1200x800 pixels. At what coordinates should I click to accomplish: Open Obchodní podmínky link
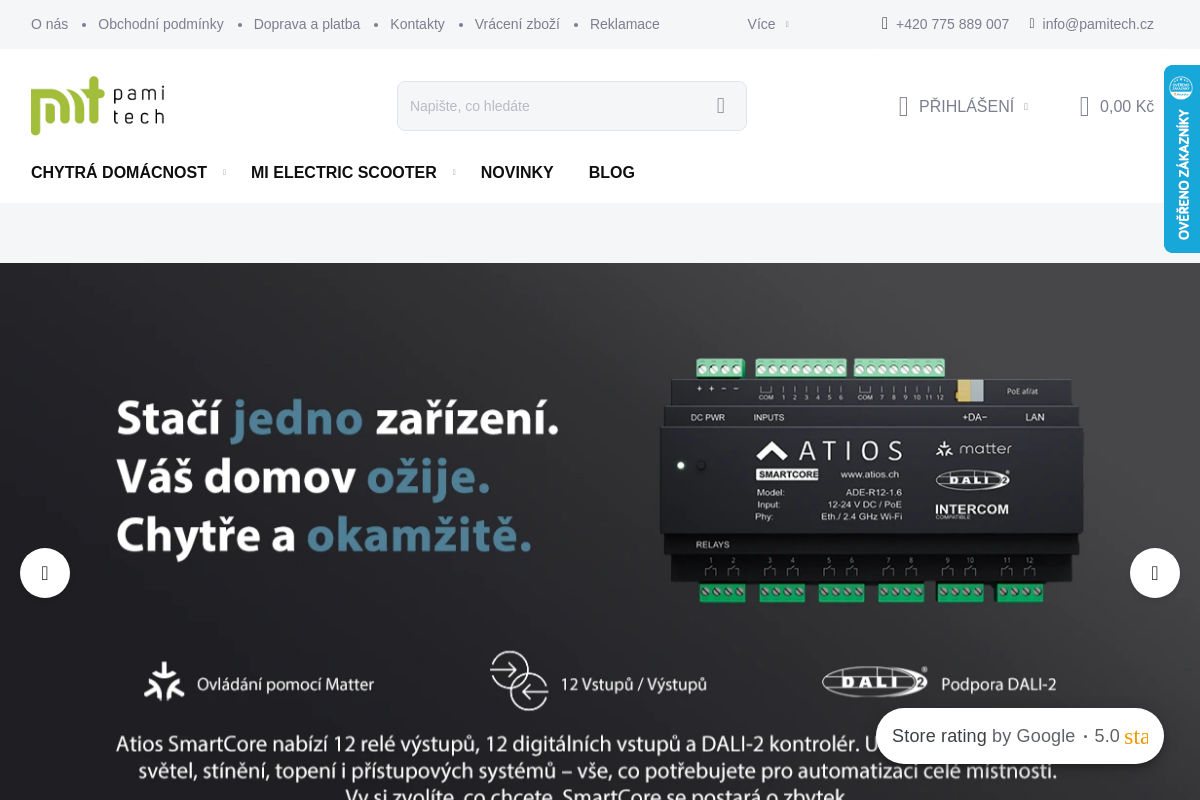161,24
